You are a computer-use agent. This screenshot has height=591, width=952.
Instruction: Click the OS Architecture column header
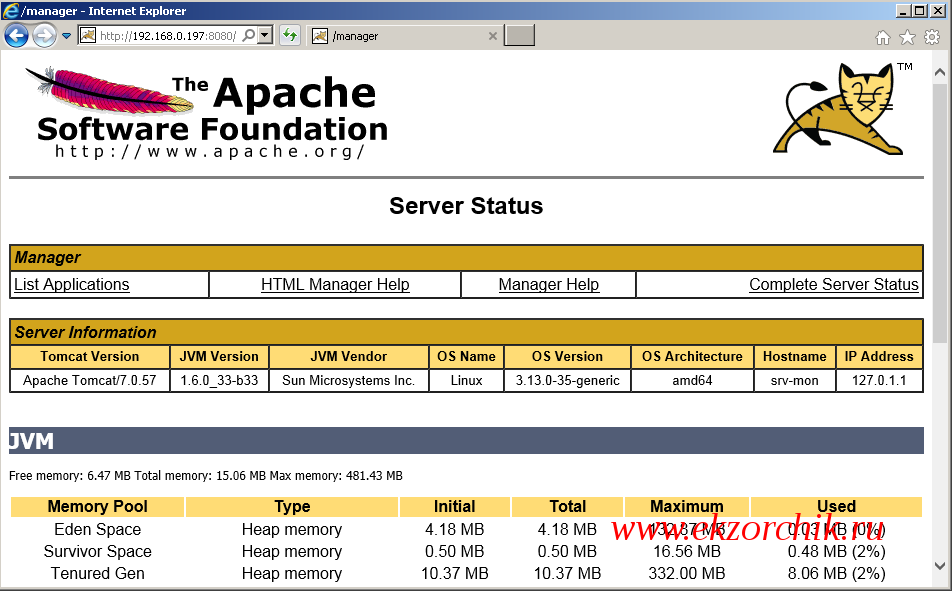pos(692,357)
